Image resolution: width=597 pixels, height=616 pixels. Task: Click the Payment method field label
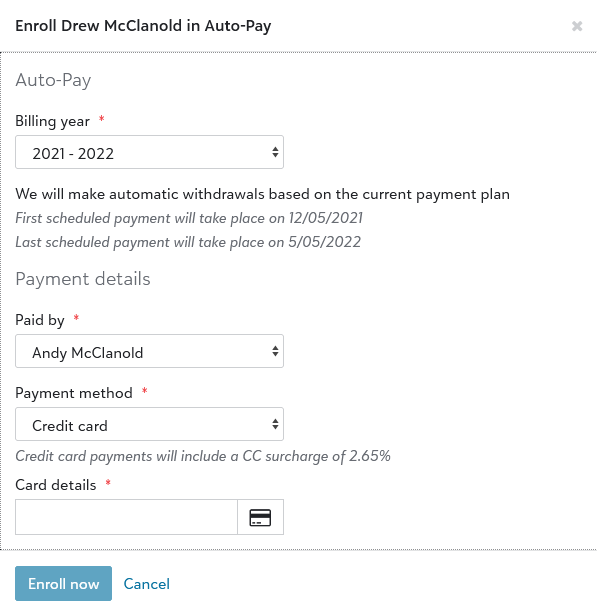[x=74, y=393]
